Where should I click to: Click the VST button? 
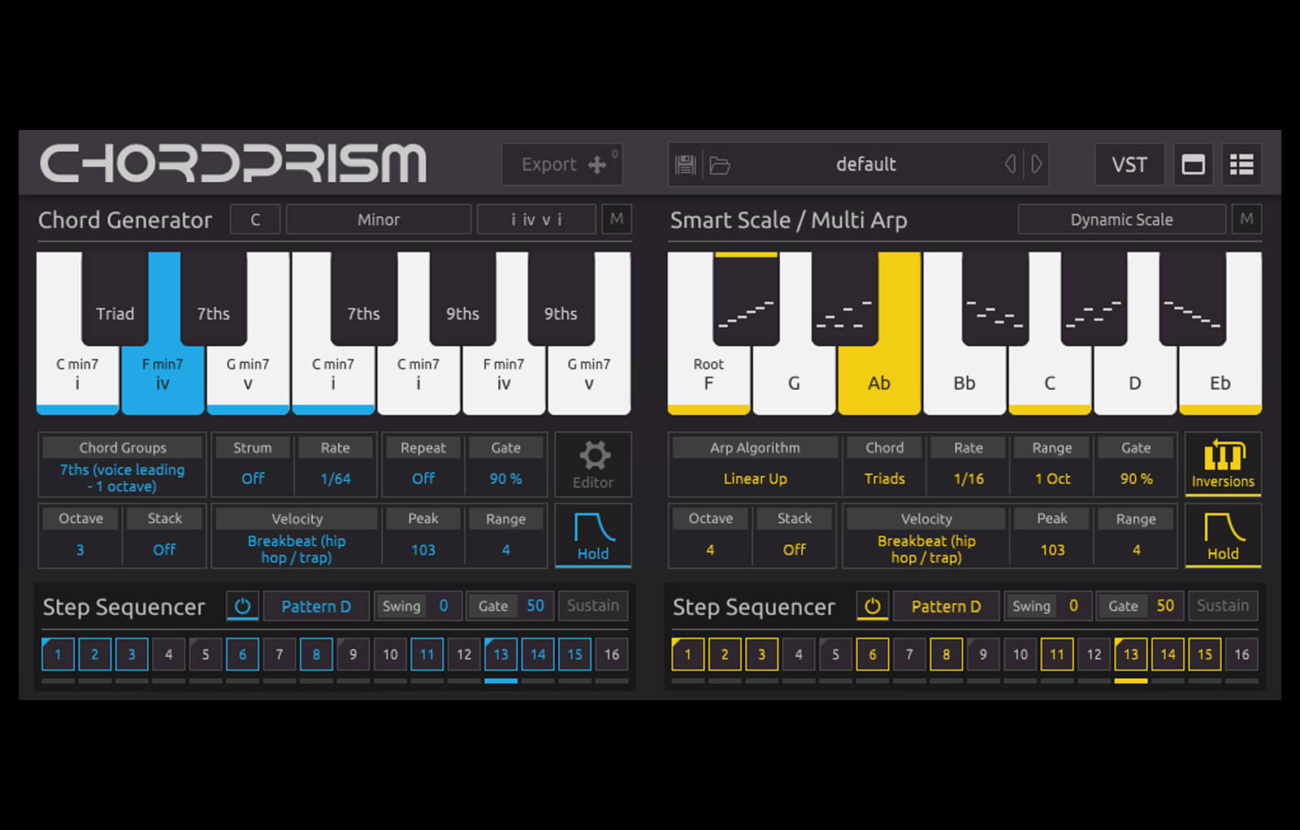point(1129,165)
